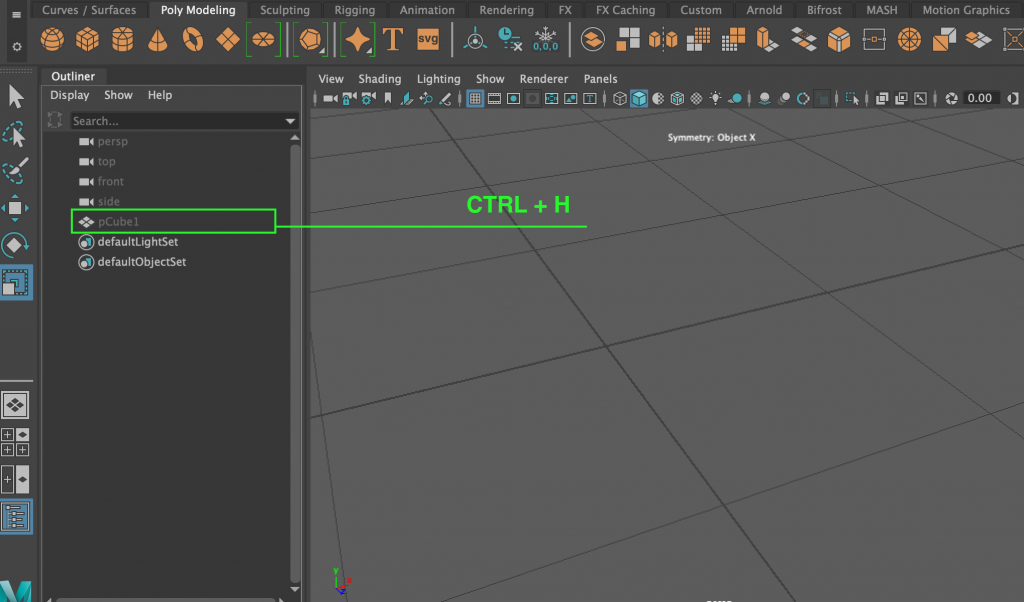Create a polygon cube from the shelf

coord(87,40)
